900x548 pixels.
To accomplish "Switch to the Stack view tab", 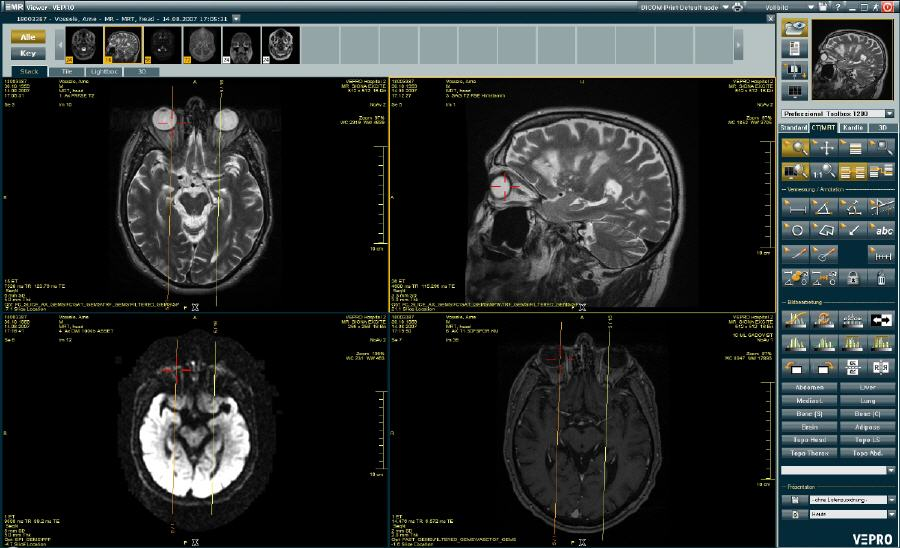I will tap(29, 72).
